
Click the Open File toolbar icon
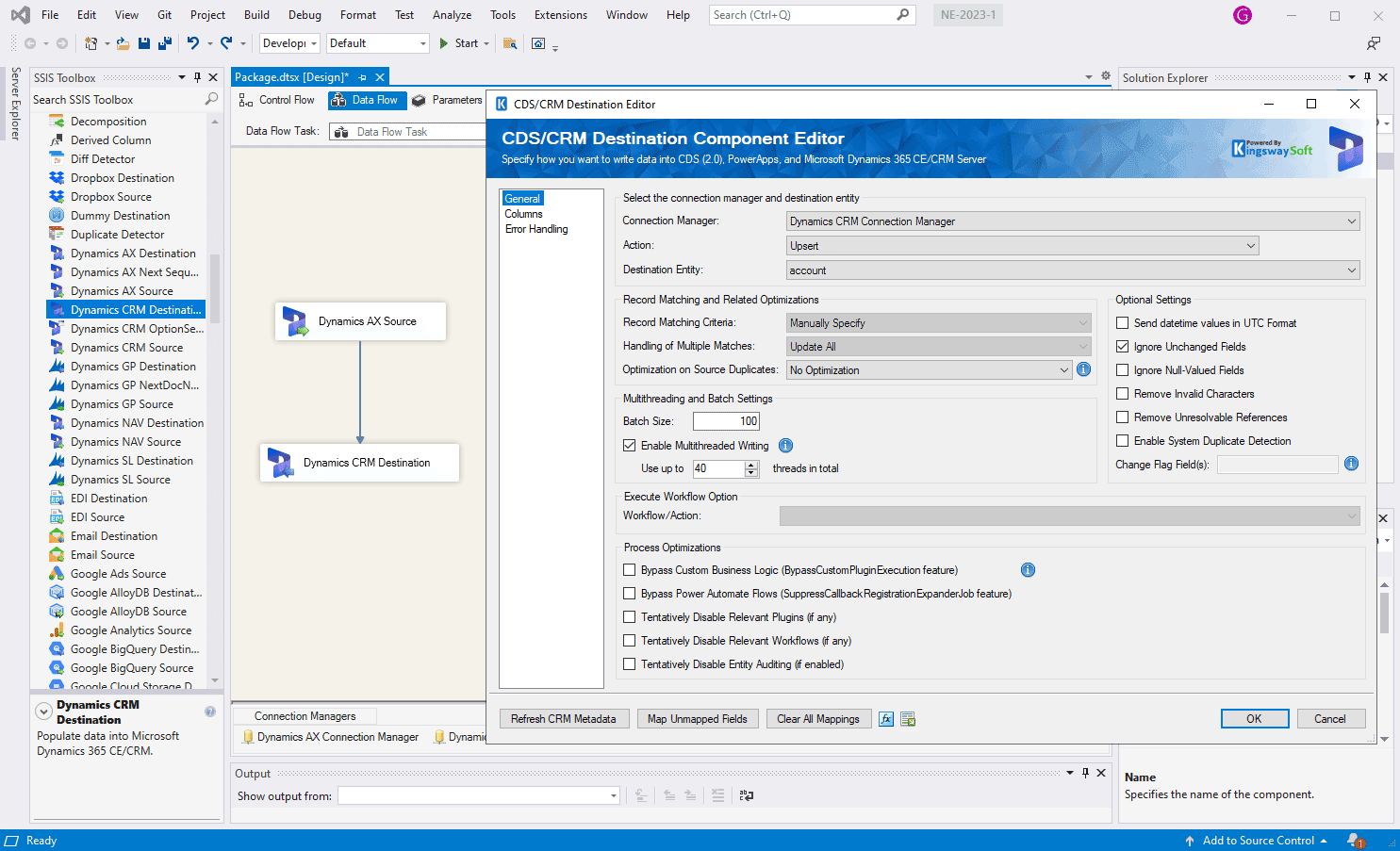[123, 43]
